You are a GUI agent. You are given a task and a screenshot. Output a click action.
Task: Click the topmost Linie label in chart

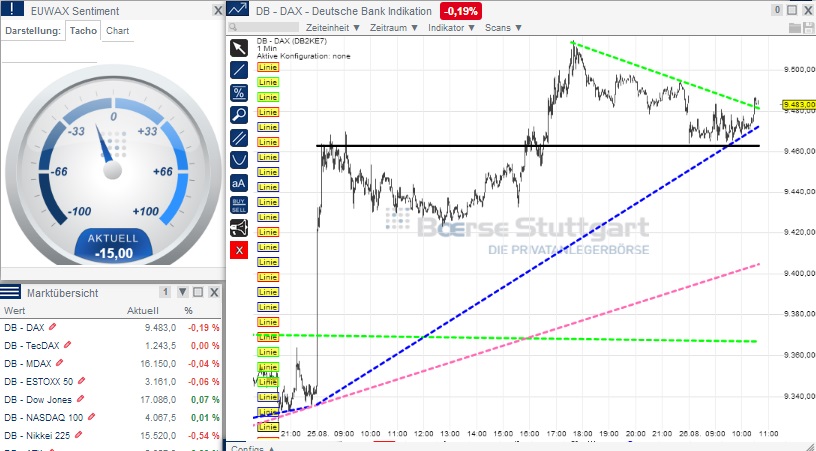click(x=268, y=67)
